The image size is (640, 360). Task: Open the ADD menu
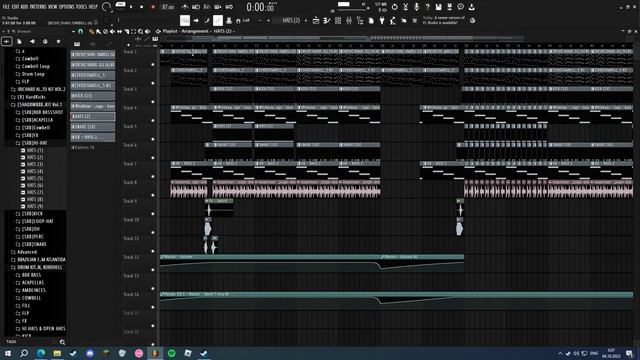24,7
